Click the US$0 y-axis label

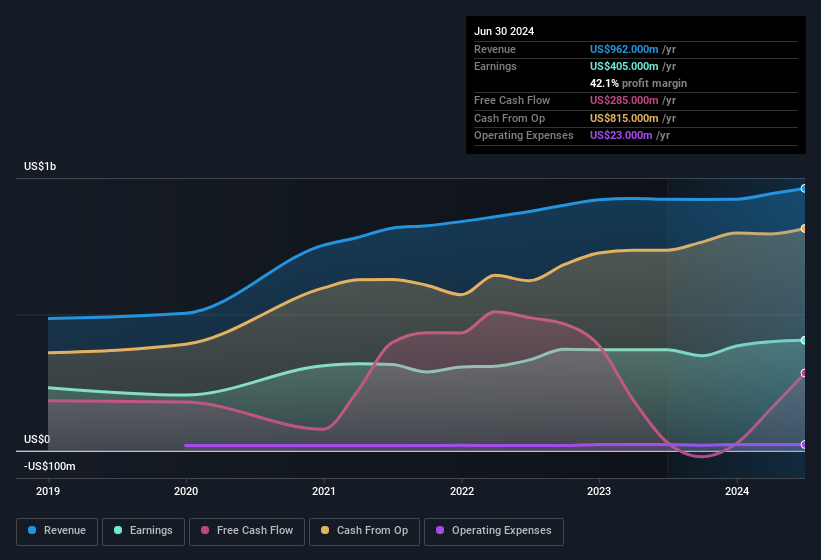coord(37,439)
